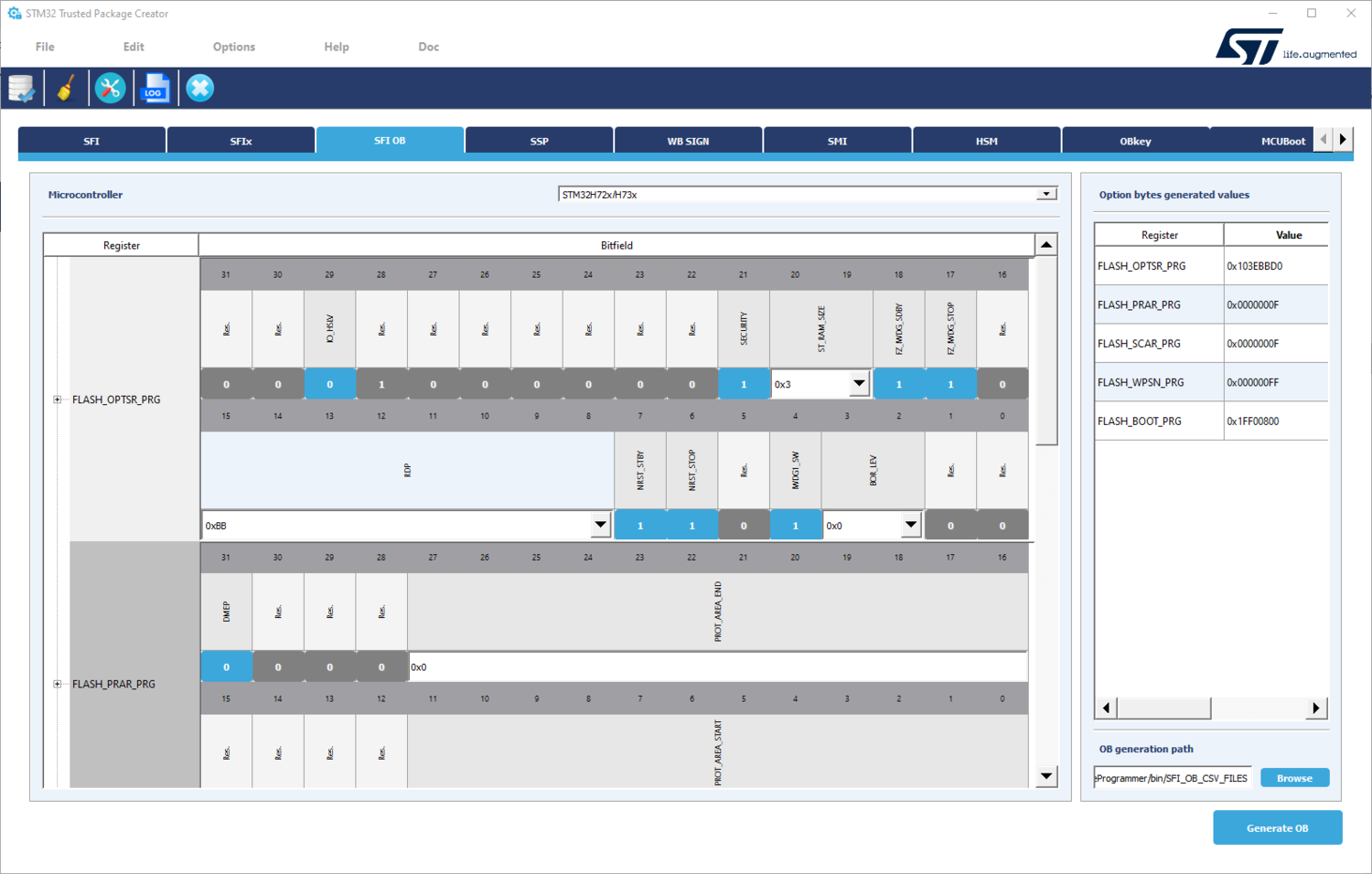Expand the FLASH_OPTSR_PRG register row
Viewport: 1372px width, 874px height.
click(x=57, y=400)
